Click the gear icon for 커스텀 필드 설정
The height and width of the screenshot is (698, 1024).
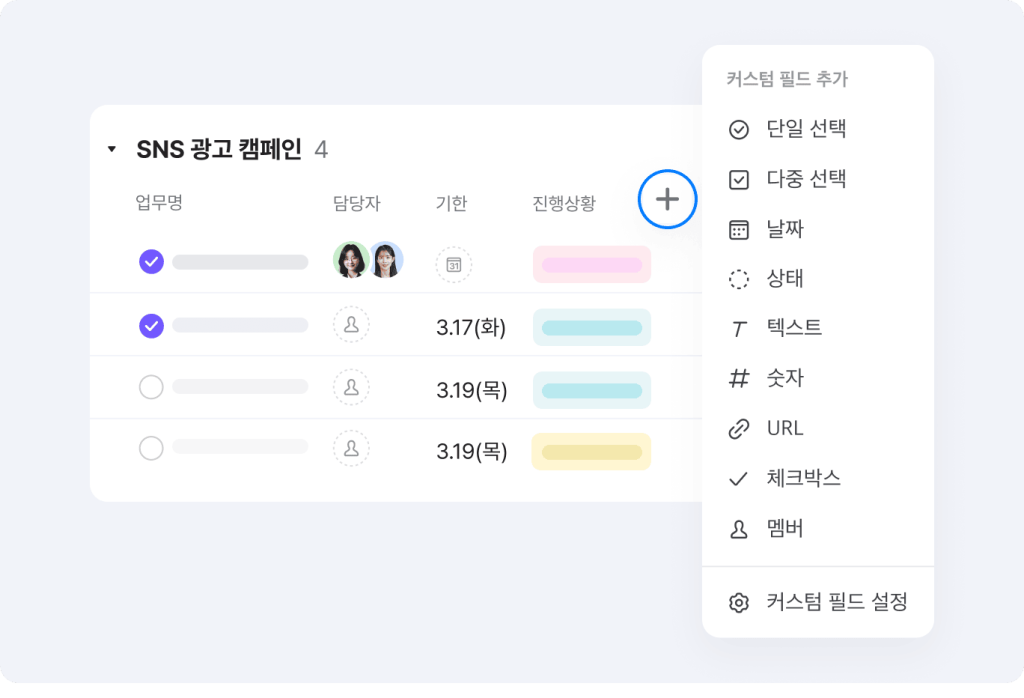tap(739, 603)
